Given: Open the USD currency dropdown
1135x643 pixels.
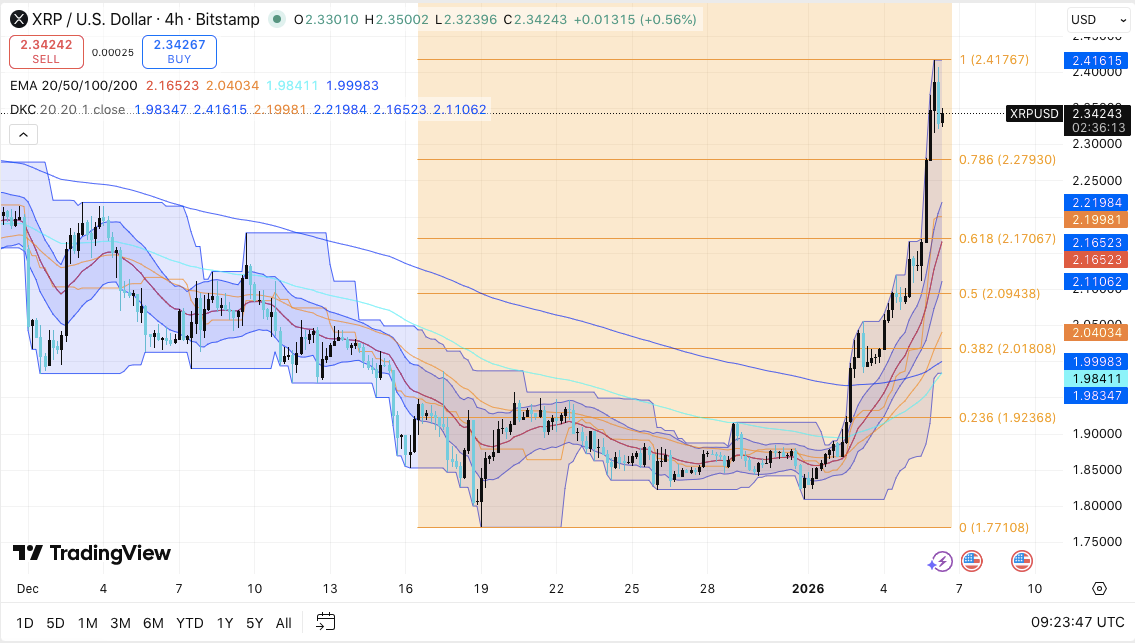Looking at the screenshot, I should coord(1095,19).
